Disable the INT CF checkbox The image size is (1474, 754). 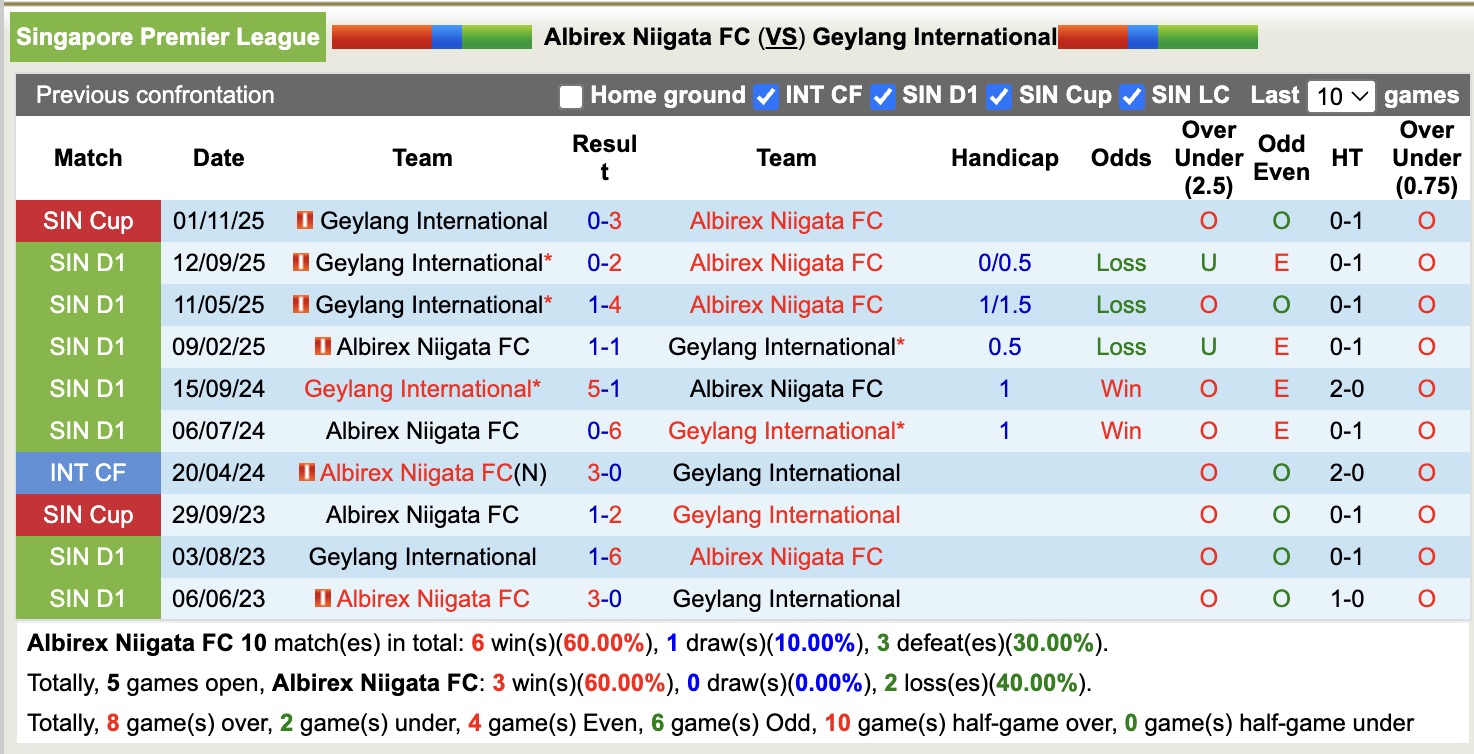point(766,95)
